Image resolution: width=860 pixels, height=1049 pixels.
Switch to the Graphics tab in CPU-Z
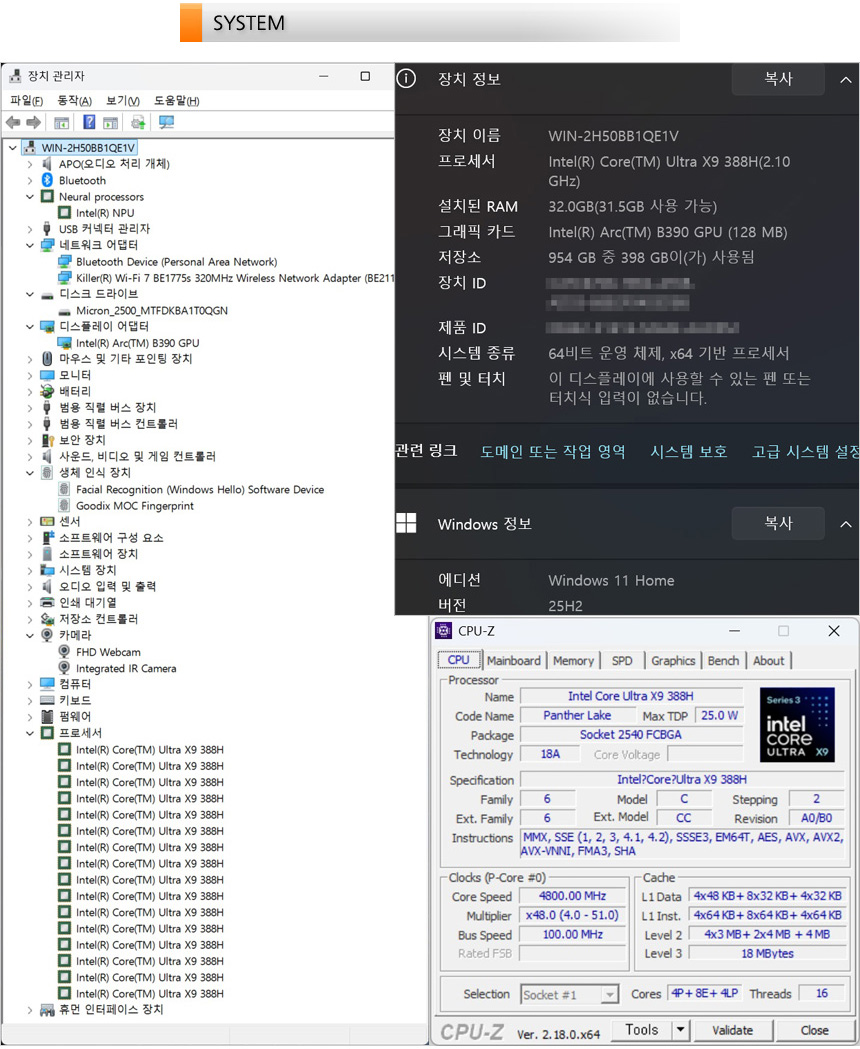point(673,660)
